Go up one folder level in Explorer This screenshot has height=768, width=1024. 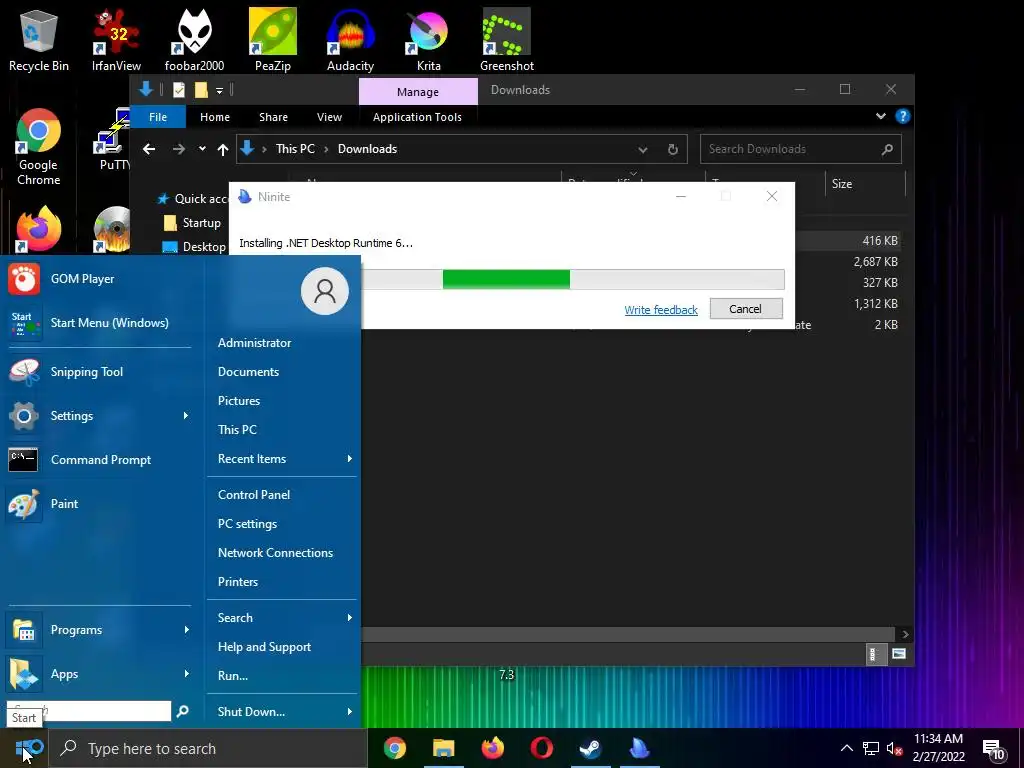(x=223, y=150)
